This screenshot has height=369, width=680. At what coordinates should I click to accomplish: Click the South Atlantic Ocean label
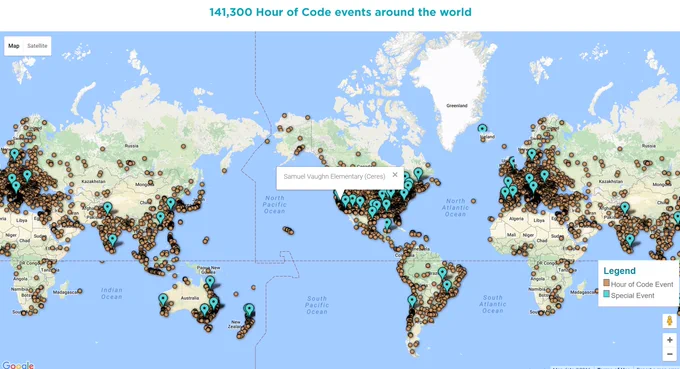click(493, 304)
